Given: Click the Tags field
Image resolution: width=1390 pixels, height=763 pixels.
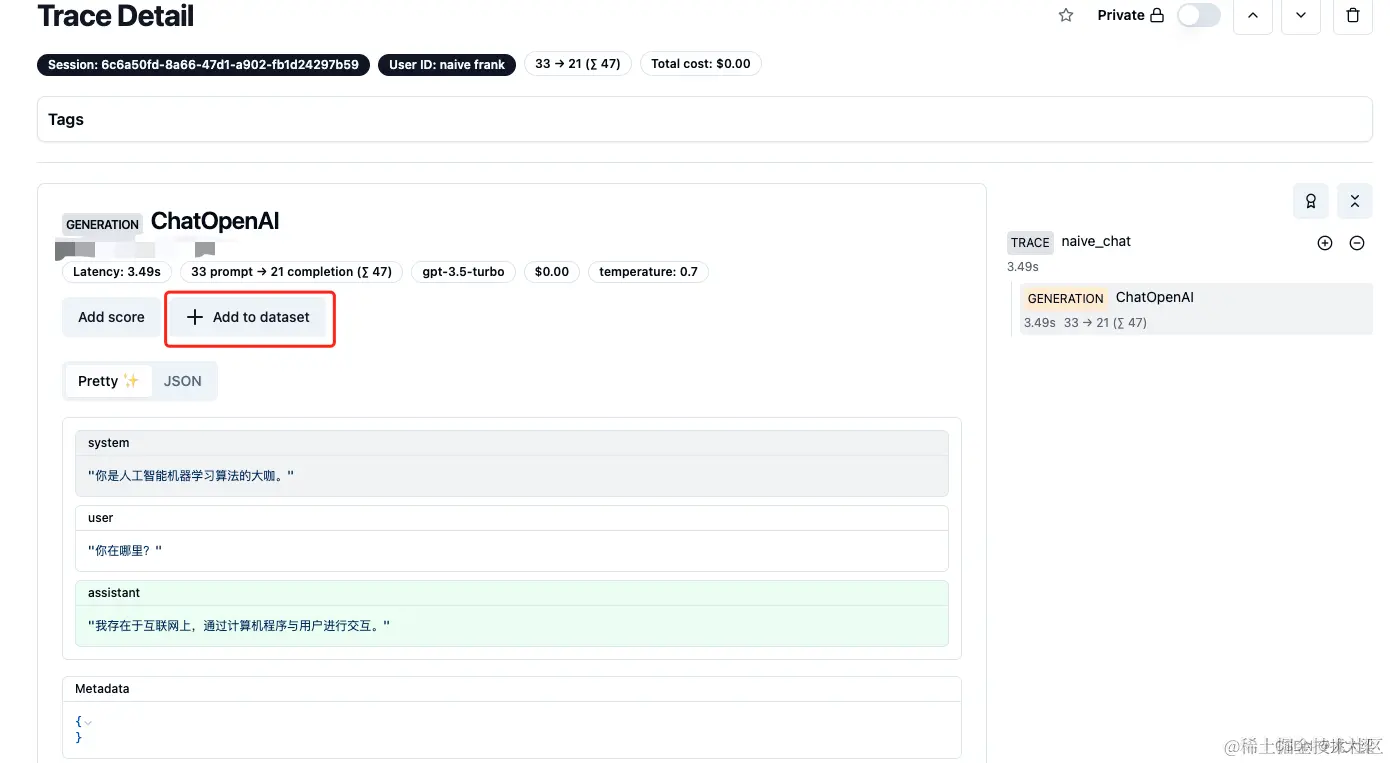Looking at the screenshot, I should pos(704,119).
